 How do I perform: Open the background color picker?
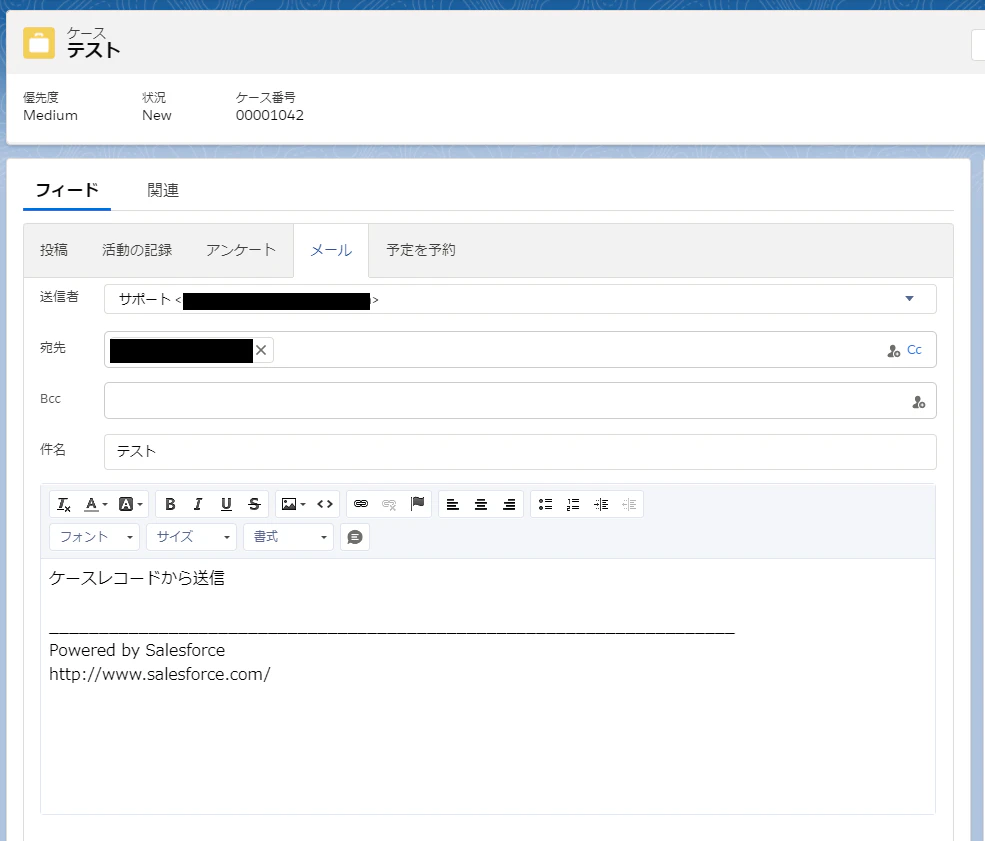tap(131, 504)
